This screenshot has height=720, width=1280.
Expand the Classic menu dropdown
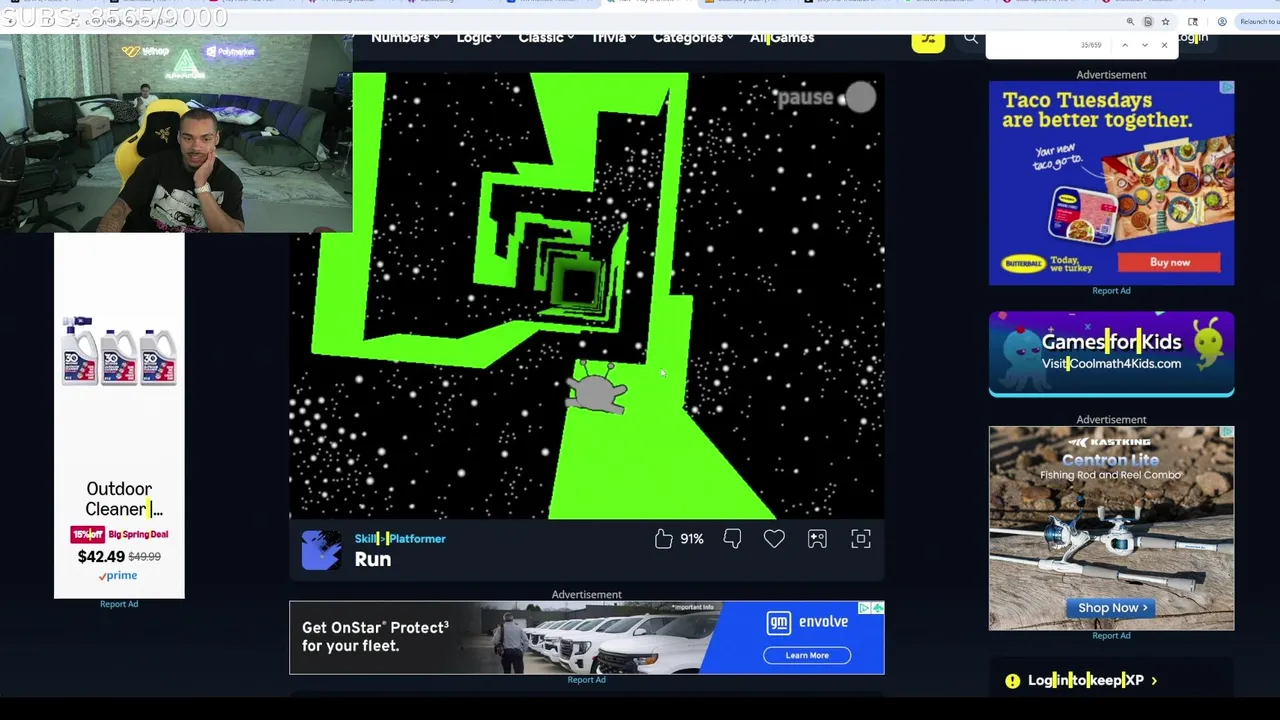click(546, 38)
